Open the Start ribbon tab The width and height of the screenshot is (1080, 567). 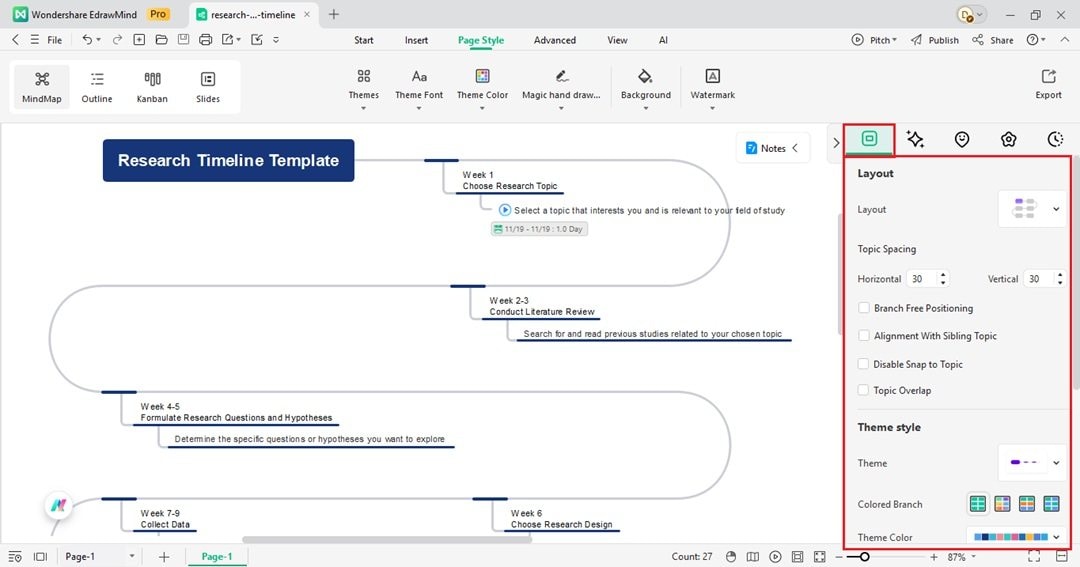point(364,40)
